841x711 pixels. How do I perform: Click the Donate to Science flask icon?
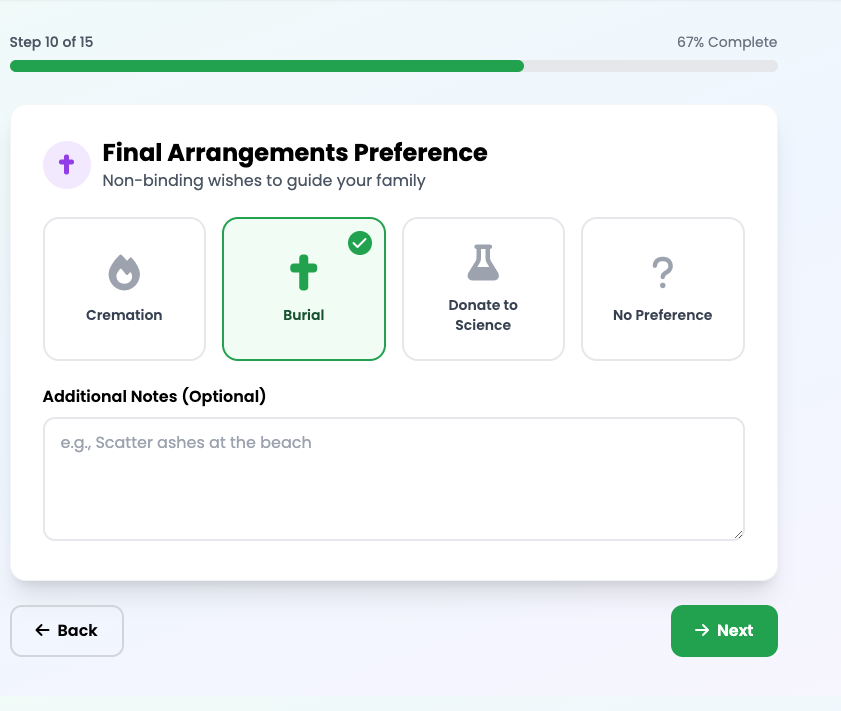pos(483,262)
